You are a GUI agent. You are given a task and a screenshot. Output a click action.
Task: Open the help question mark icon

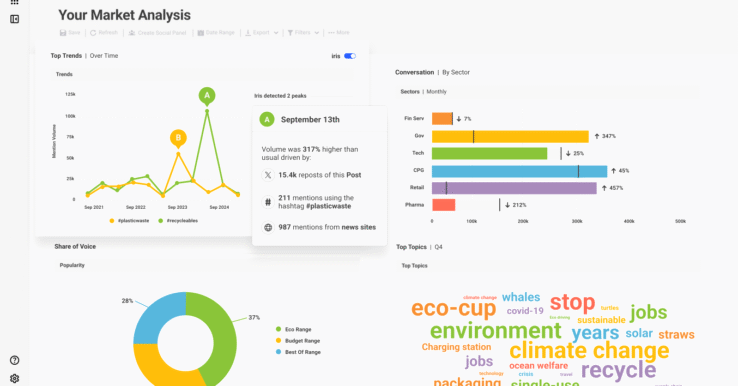click(15, 360)
